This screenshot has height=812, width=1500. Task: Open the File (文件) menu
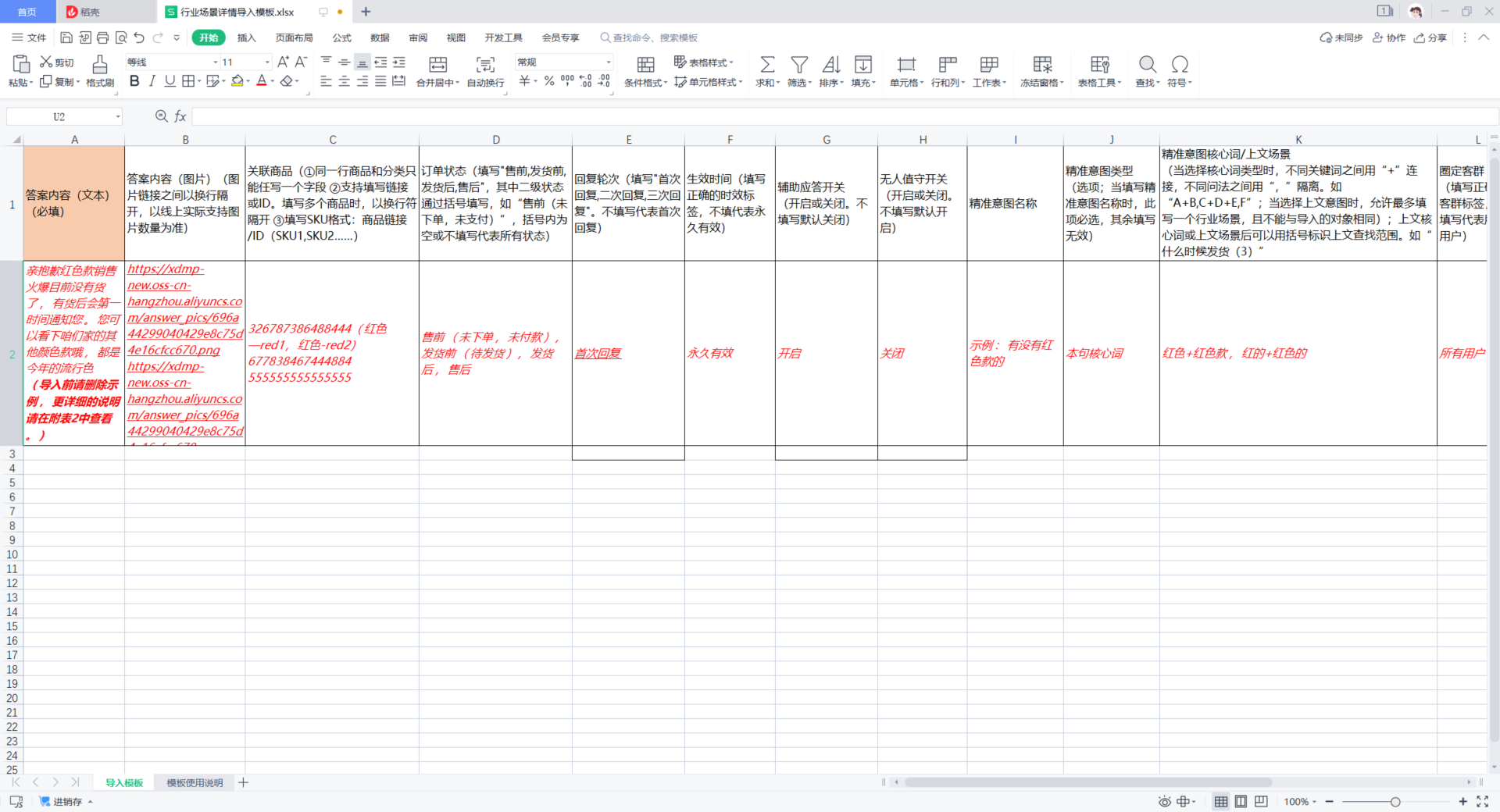tap(30, 37)
